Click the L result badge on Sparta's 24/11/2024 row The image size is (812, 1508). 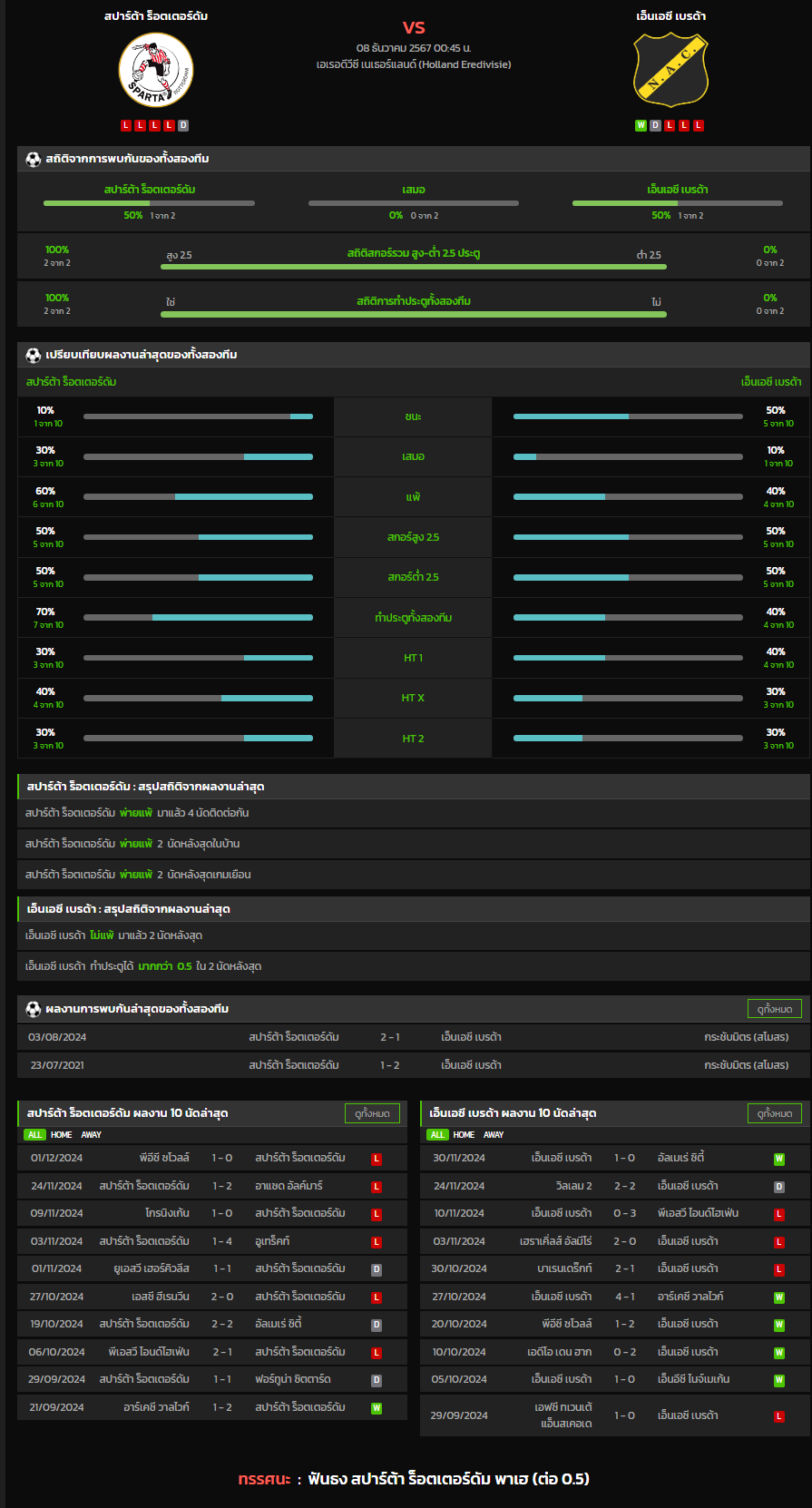[x=377, y=1187]
